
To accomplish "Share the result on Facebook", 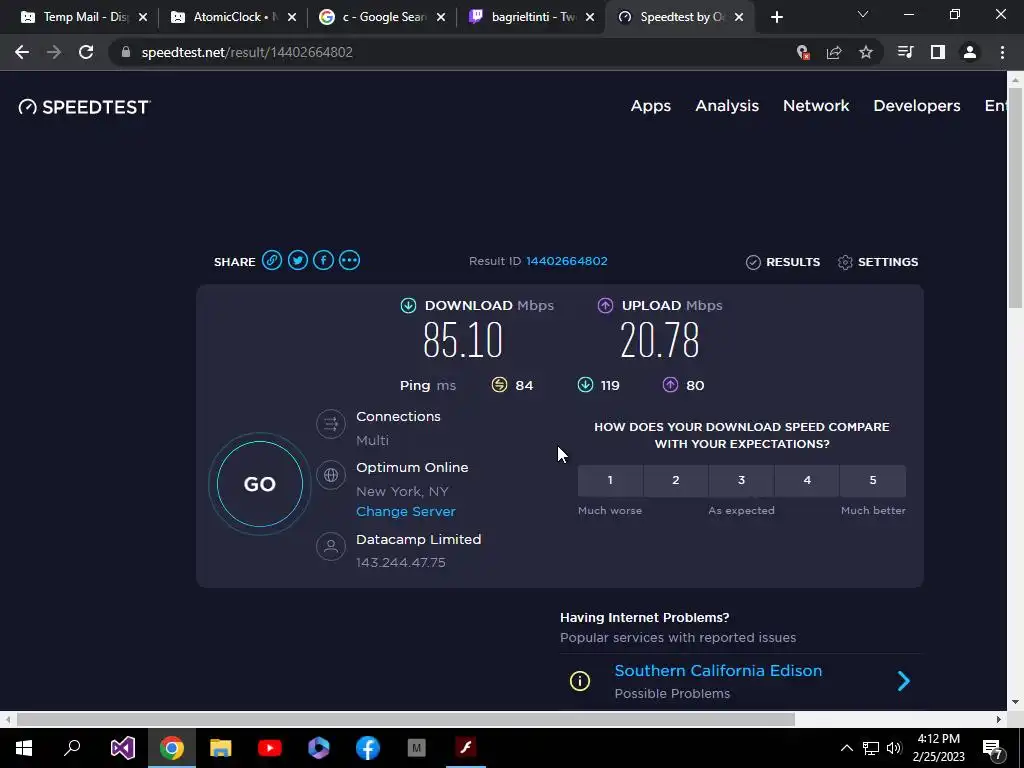I will pyautogui.click(x=323, y=261).
